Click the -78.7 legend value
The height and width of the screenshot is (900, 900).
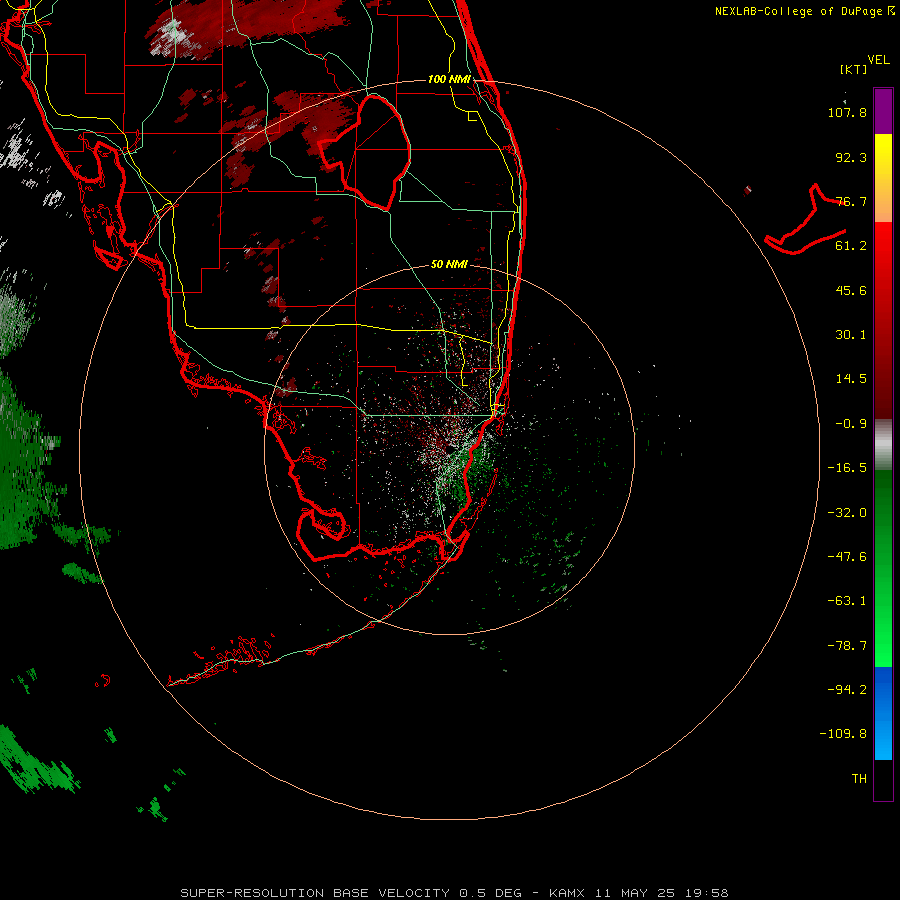(847, 646)
